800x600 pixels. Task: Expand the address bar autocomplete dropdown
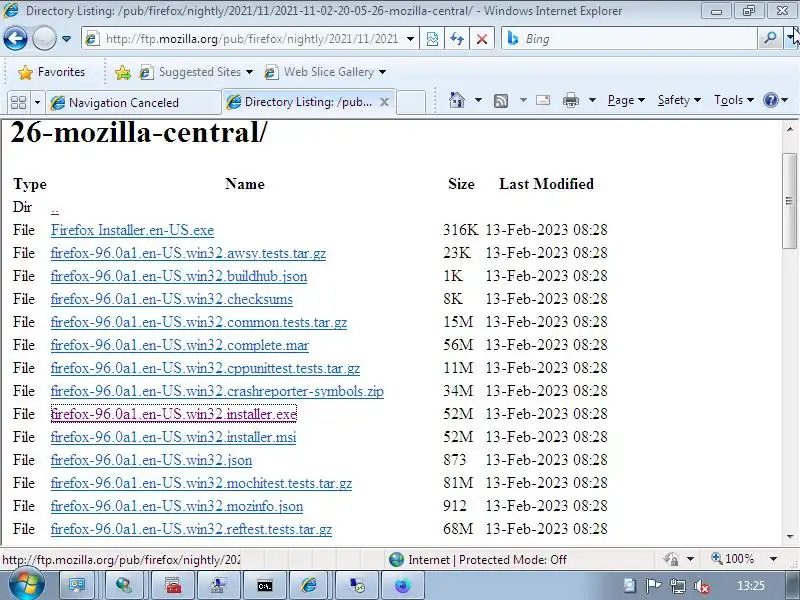[410, 39]
